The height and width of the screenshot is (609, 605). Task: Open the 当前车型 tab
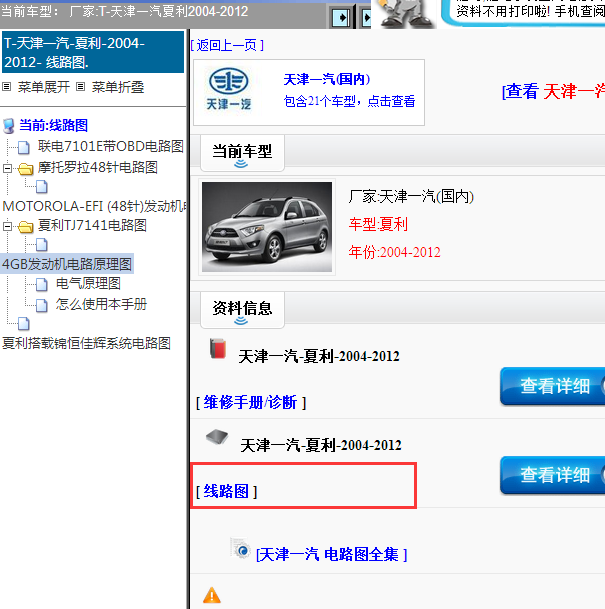[242, 153]
